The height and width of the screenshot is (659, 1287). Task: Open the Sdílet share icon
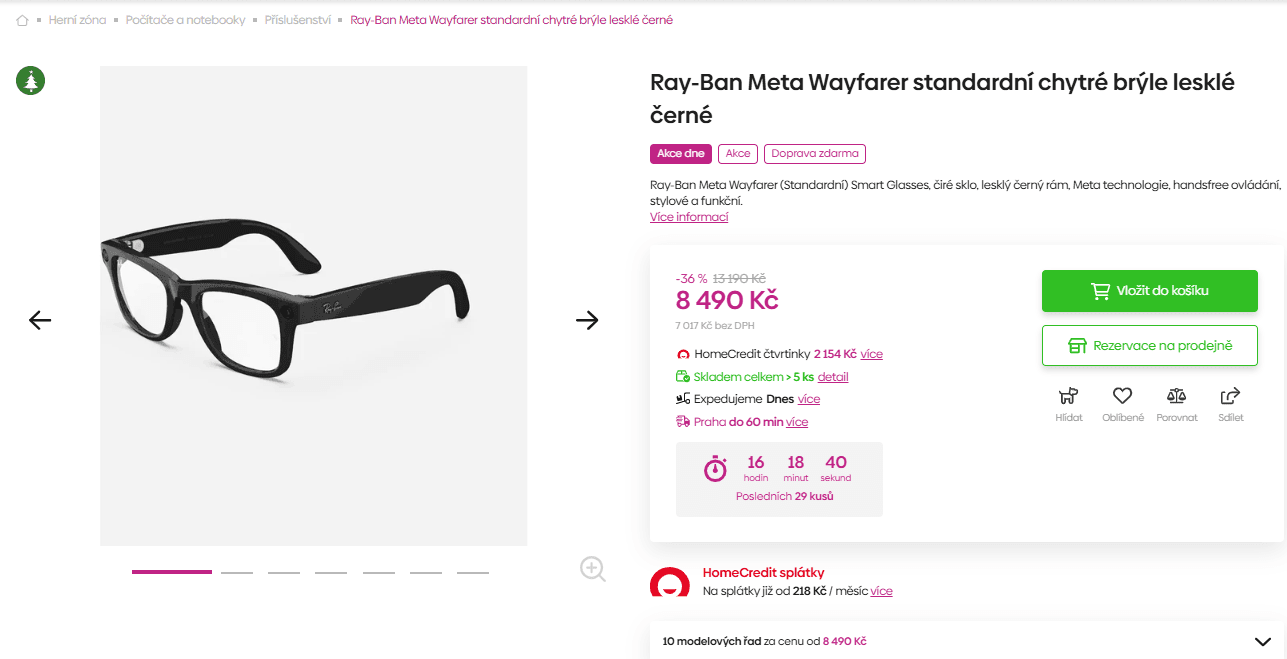[x=1230, y=396]
